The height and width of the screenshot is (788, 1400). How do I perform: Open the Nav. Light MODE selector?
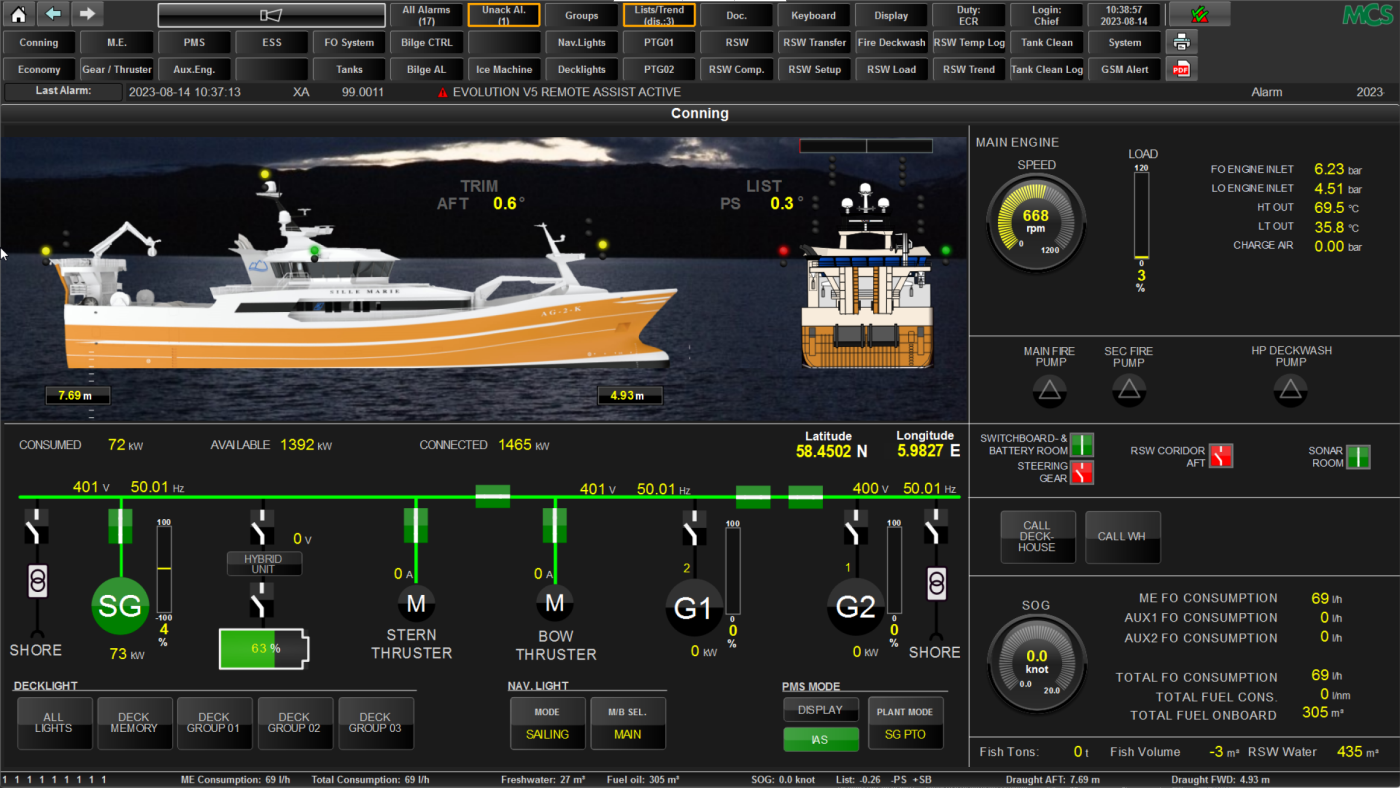(x=547, y=723)
